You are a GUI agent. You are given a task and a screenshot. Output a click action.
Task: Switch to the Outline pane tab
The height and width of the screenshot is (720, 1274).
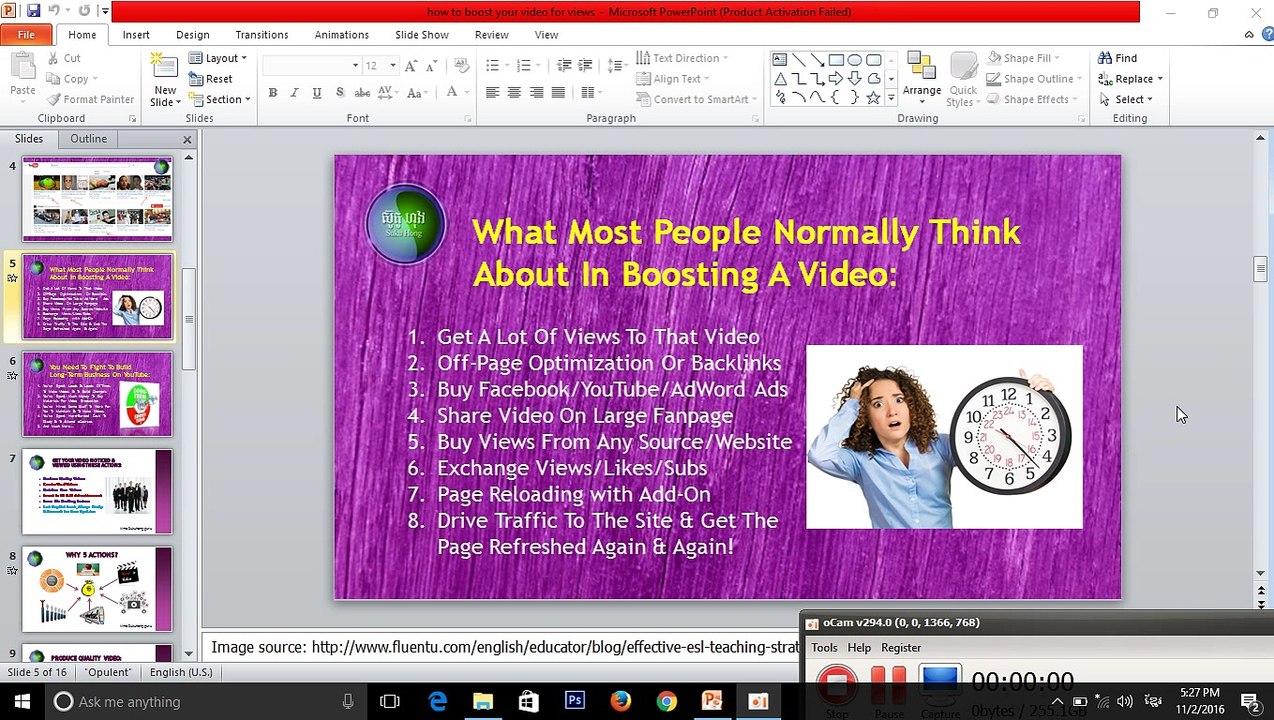coord(88,139)
